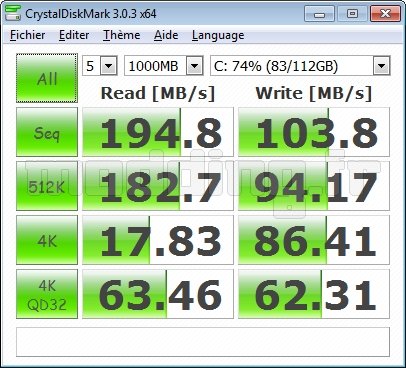Expand the C: drive selection dropdown
This screenshot has height=368, width=406.
tap(381, 66)
